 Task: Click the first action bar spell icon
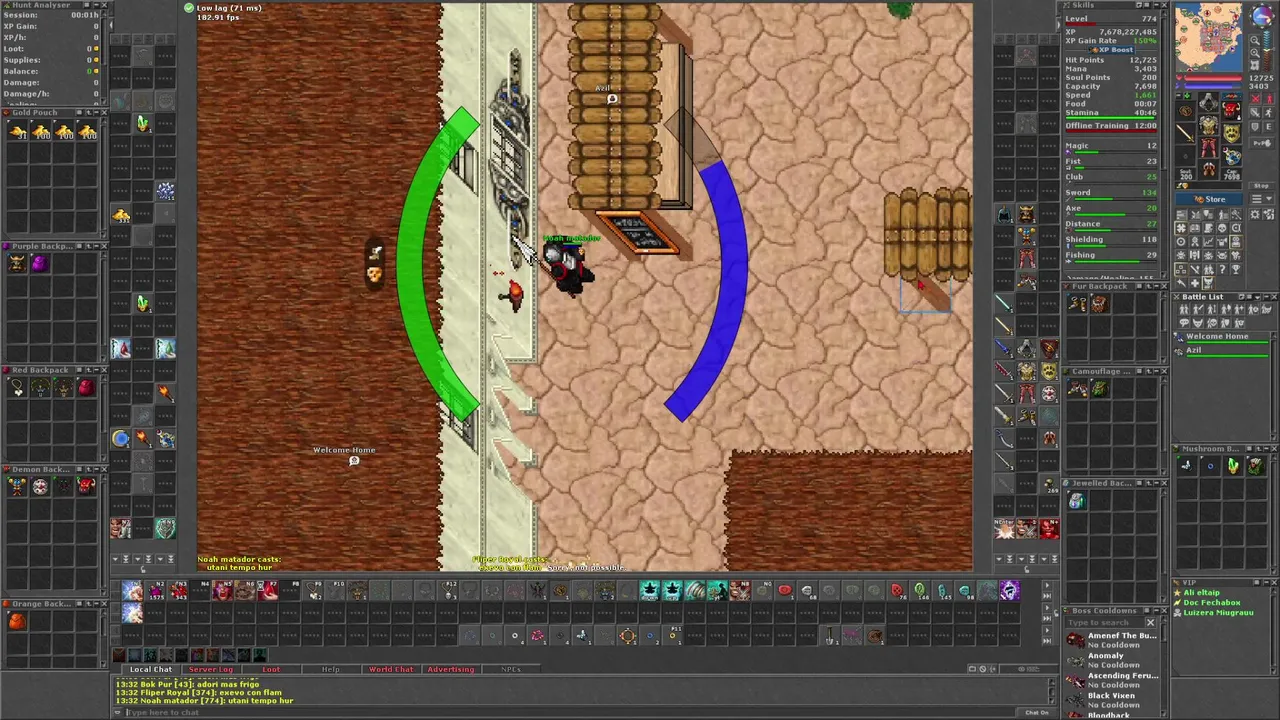[132, 590]
